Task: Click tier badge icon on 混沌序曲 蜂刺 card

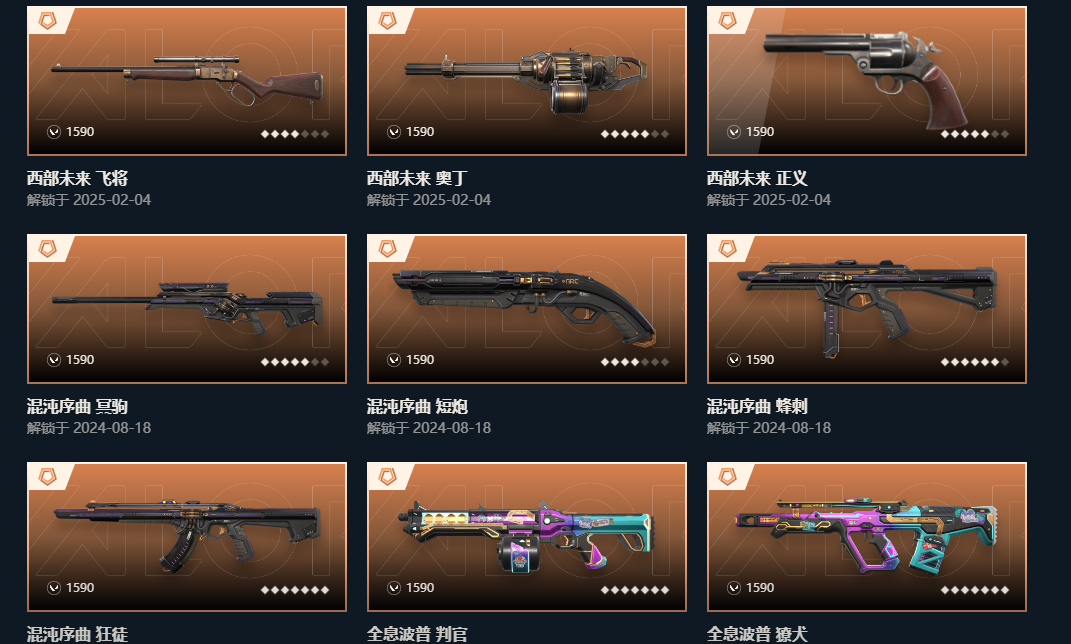Action: 727,249
